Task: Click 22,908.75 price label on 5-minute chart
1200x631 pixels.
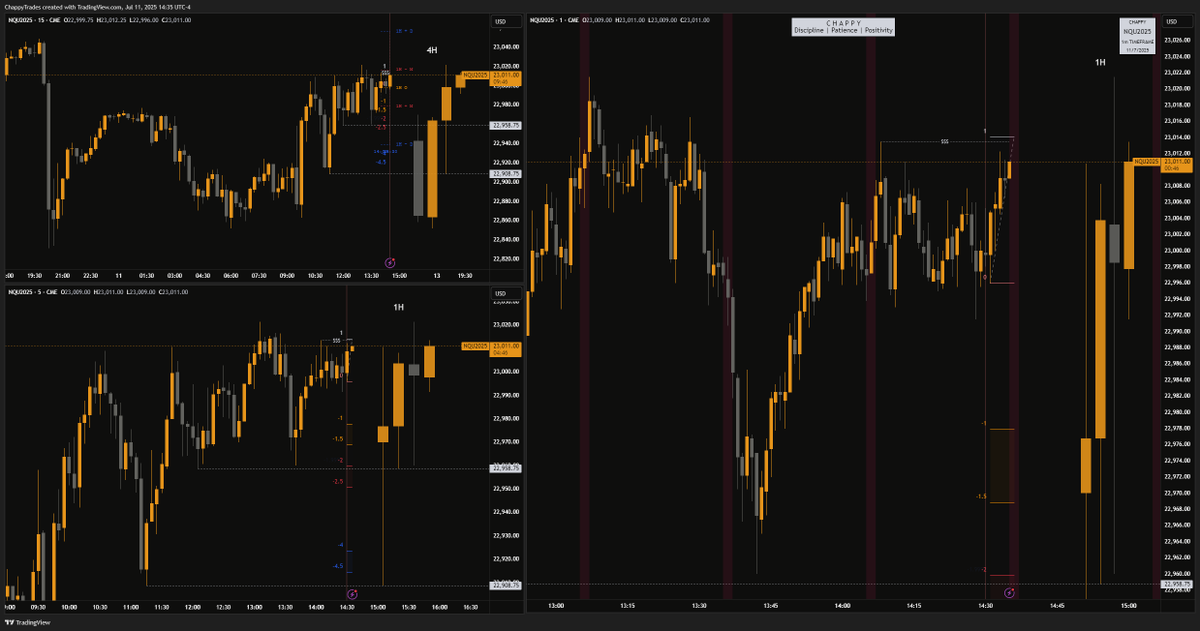Action: click(x=506, y=585)
